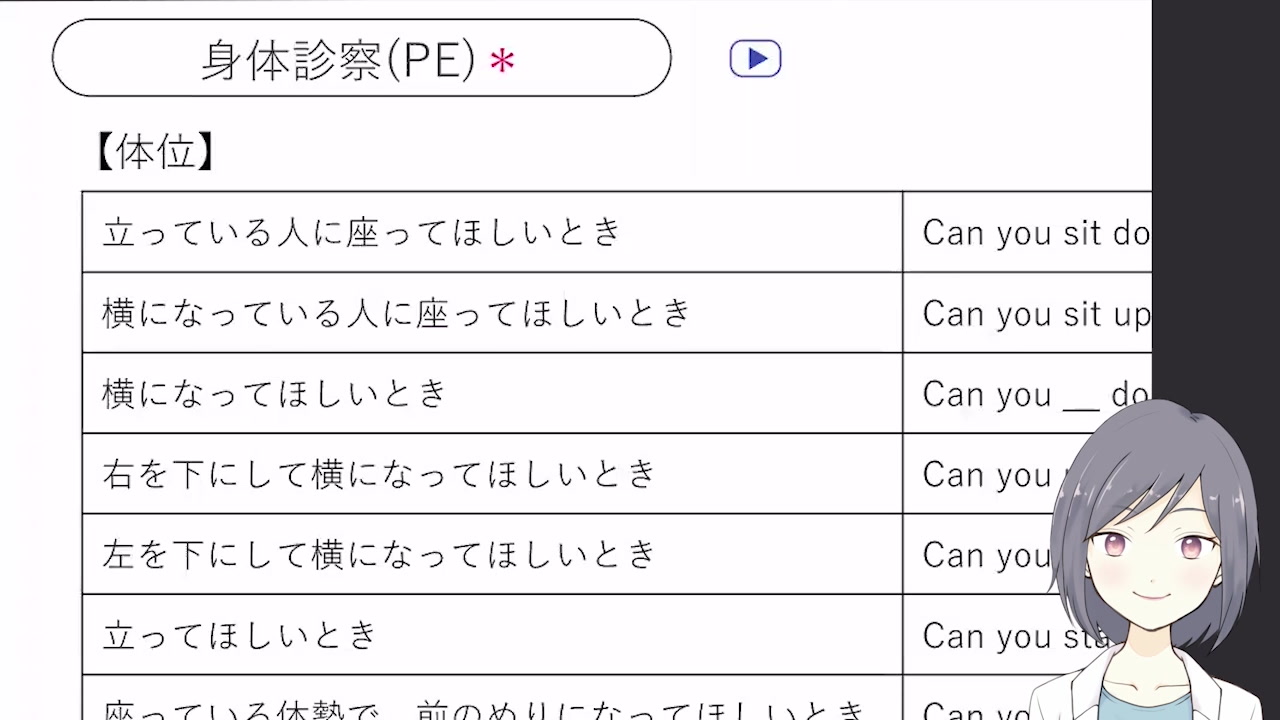Click the English cell in the bottom cut-off row
This screenshot has height=720, width=1280.
pyautogui.click(x=975, y=708)
